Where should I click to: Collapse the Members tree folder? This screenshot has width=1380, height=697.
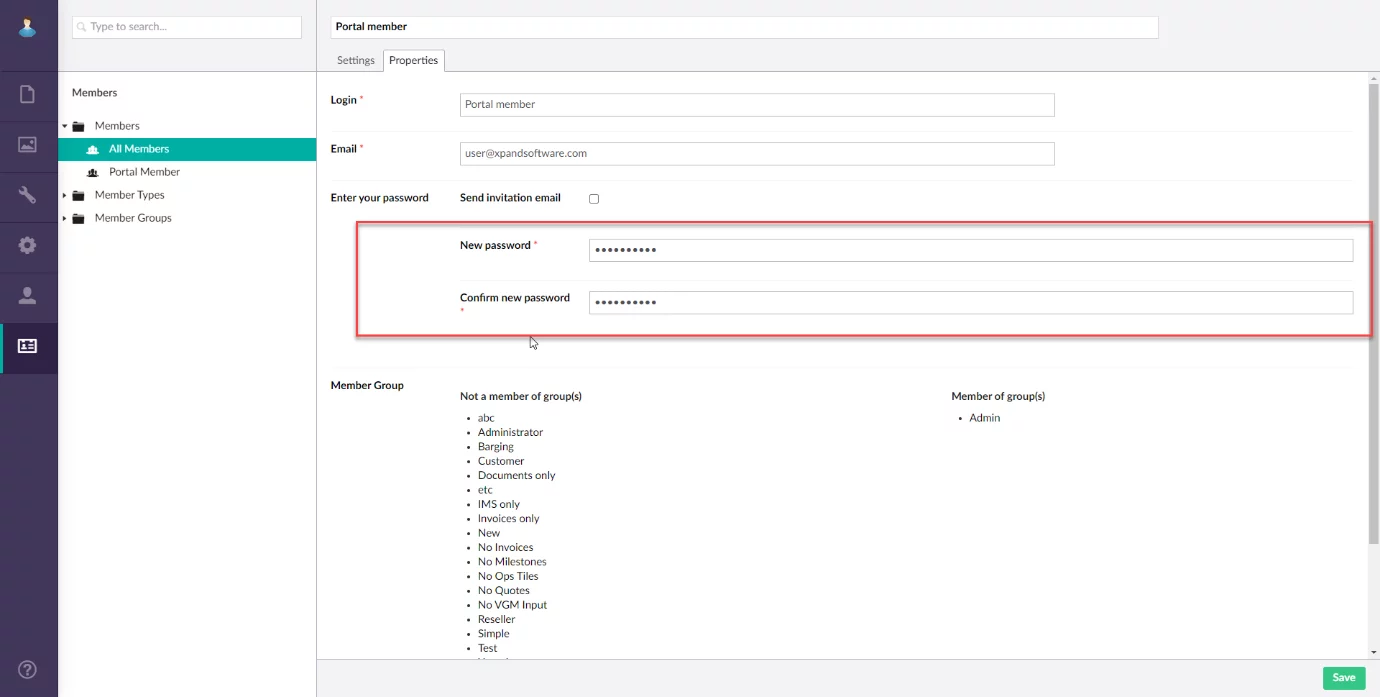pyautogui.click(x=65, y=126)
